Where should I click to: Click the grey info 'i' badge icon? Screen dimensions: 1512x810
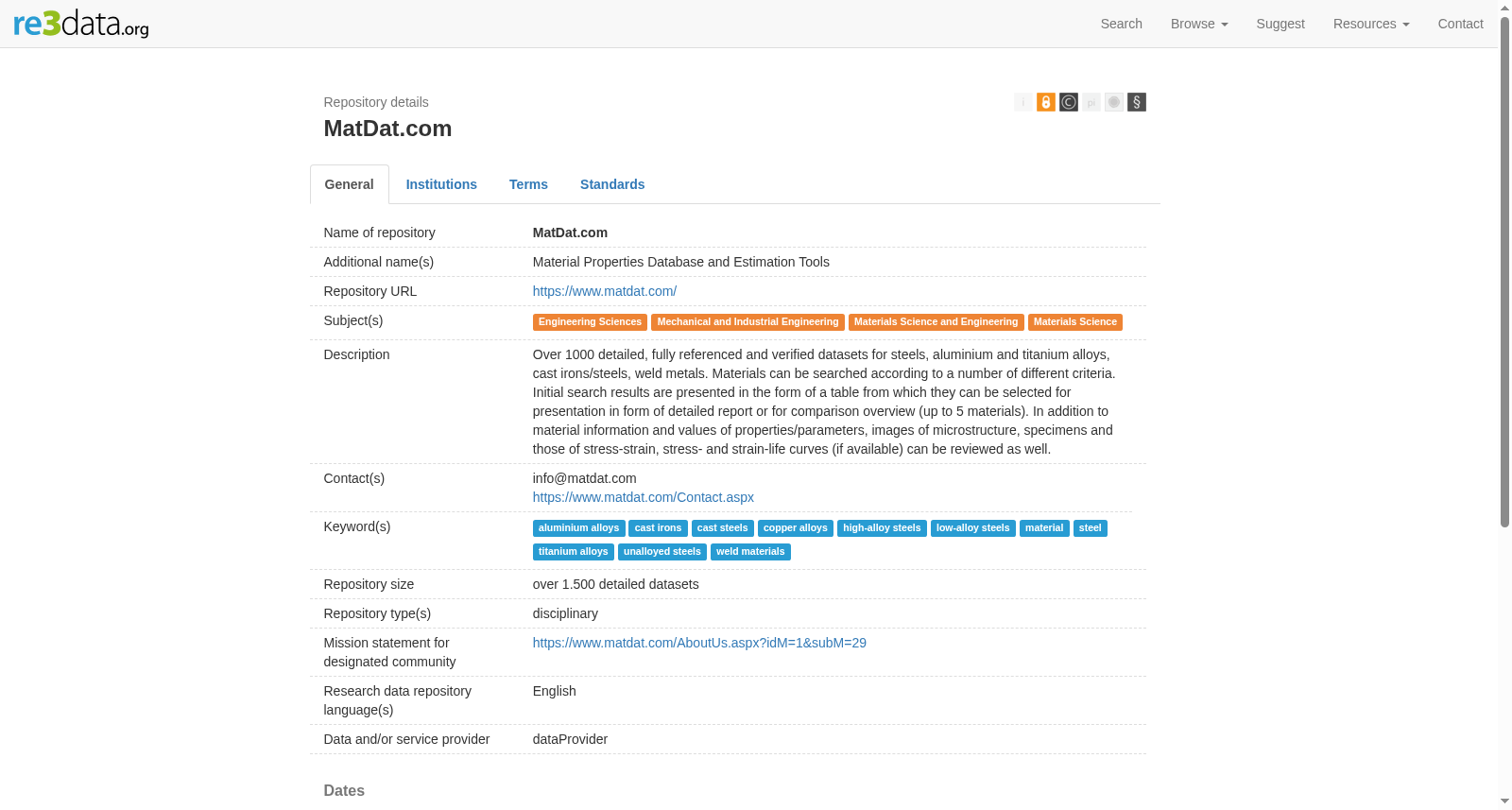(1023, 102)
